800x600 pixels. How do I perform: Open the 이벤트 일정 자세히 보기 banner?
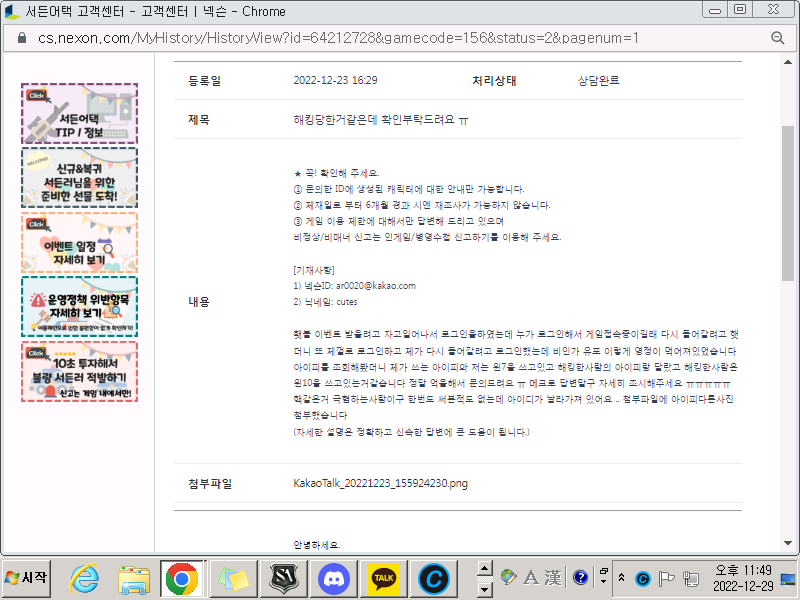pos(79,243)
